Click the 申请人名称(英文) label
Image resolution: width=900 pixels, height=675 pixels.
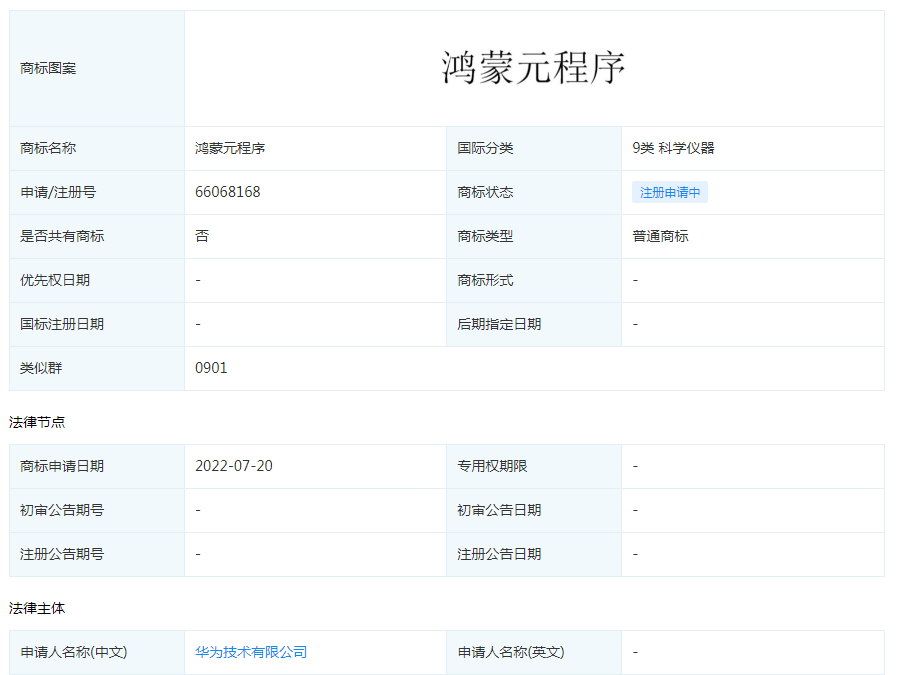[511, 652]
